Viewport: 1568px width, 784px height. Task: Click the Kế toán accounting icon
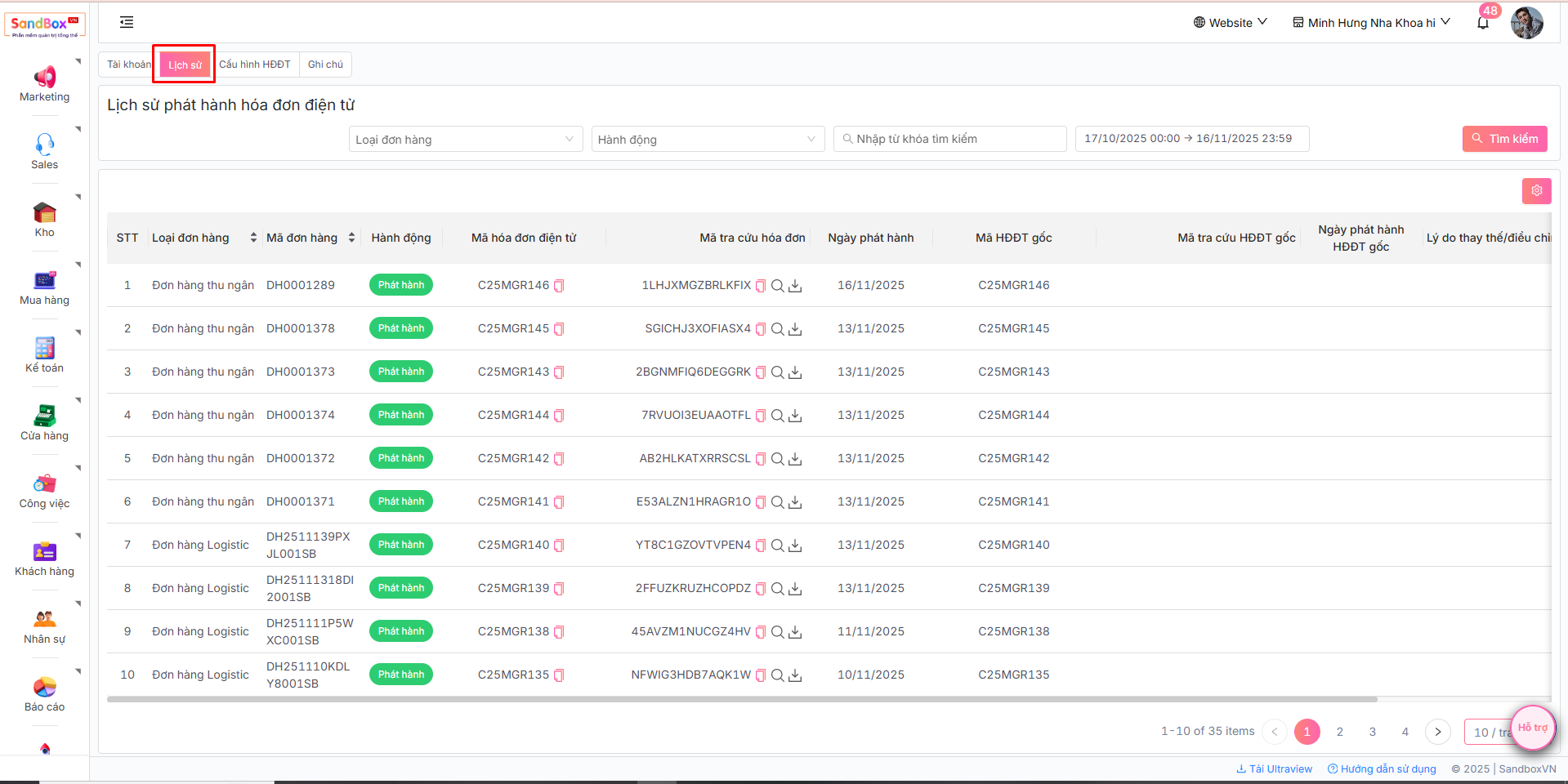[x=44, y=349]
